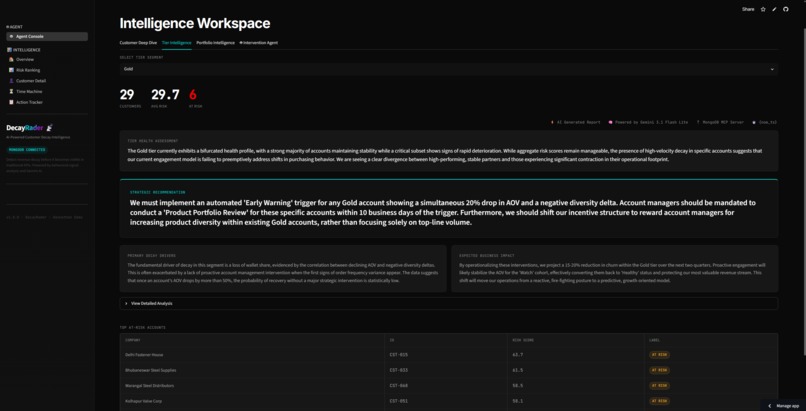Click the AI Generated Report tag
The width and height of the screenshot is (806, 411).
pyautogui.click(x=575, y=123)
